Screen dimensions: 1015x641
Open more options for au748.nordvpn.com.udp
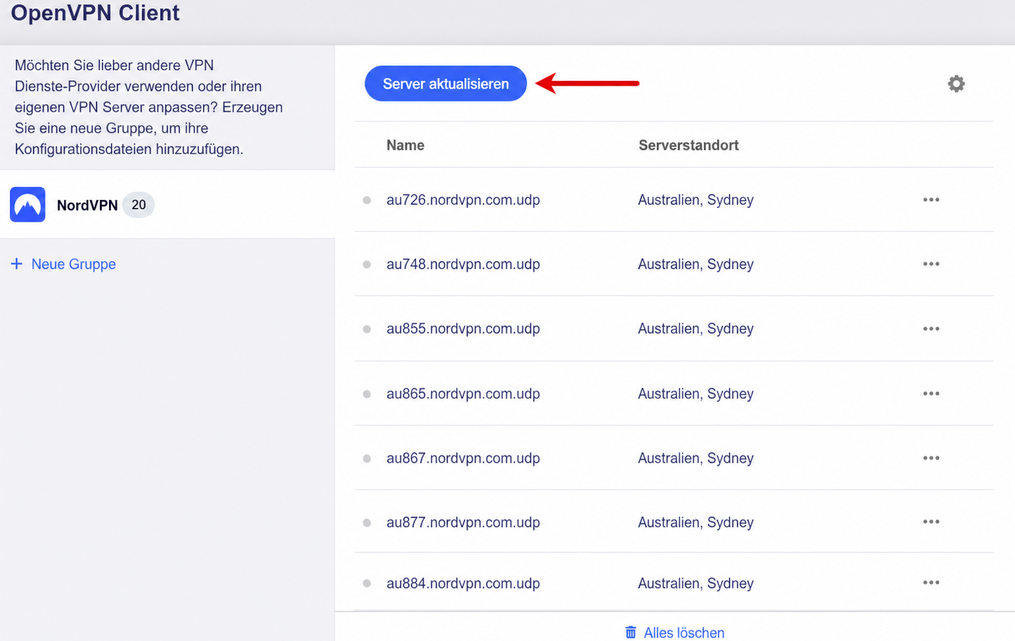[x=931, y=264]
